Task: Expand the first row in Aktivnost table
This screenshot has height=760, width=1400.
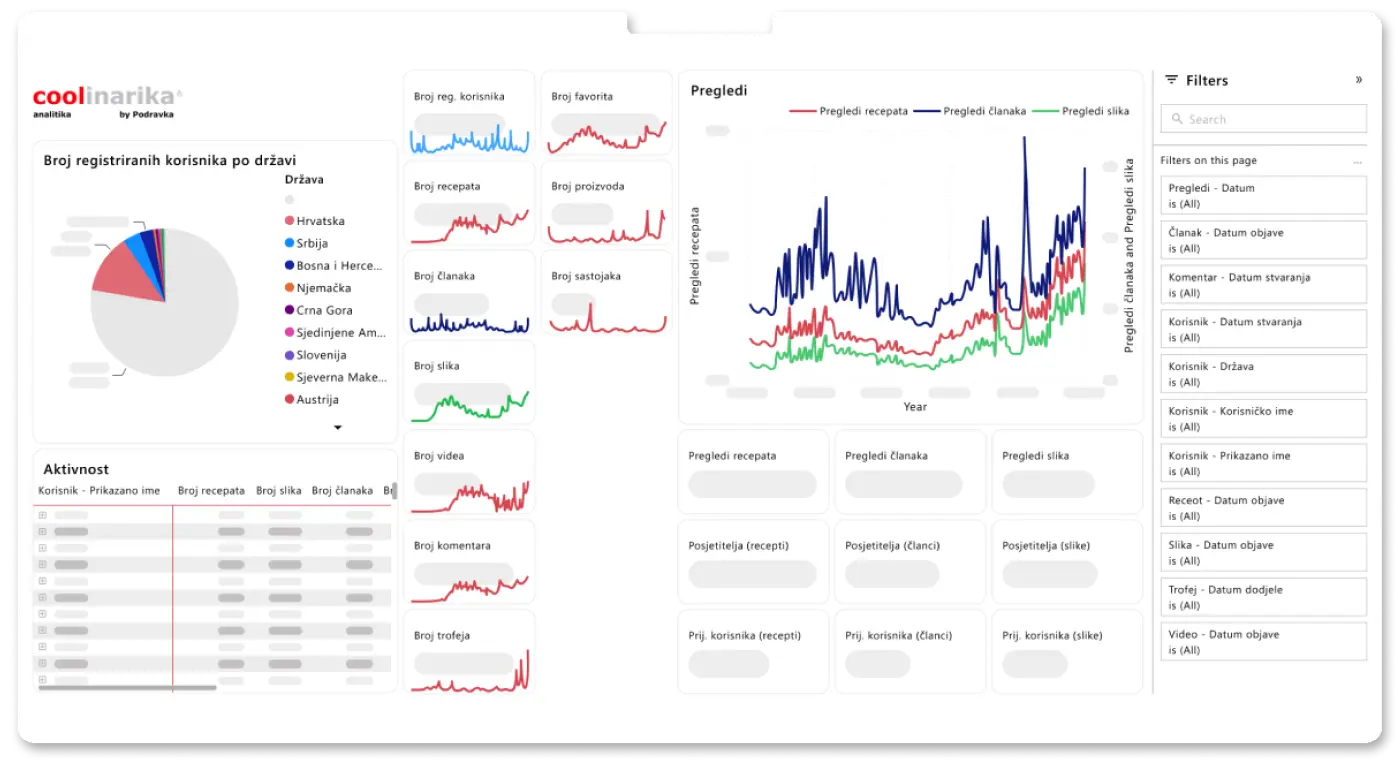Action: coord(42,515)
